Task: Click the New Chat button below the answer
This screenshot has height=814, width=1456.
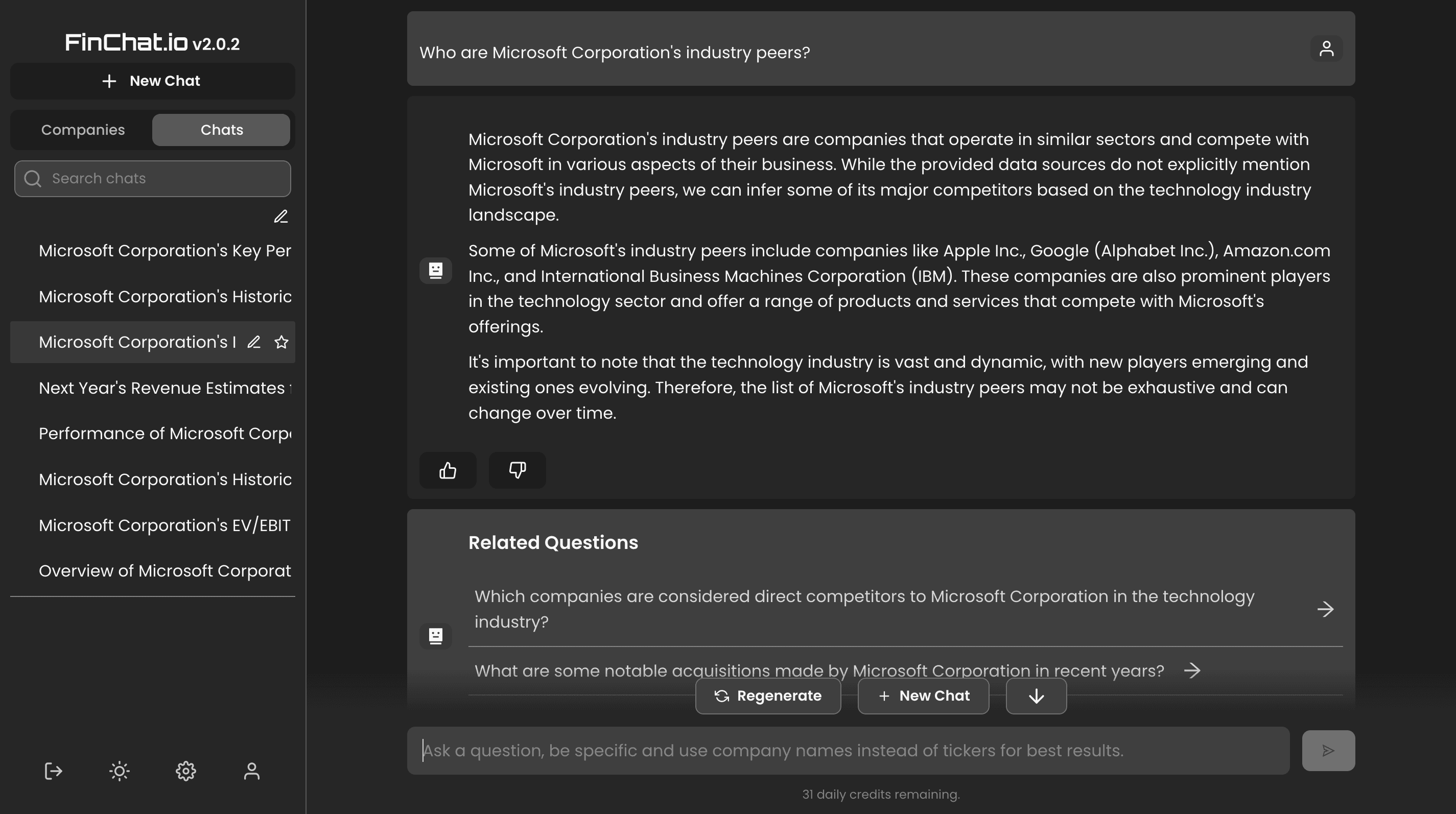Action: click(x=924, y=696)
